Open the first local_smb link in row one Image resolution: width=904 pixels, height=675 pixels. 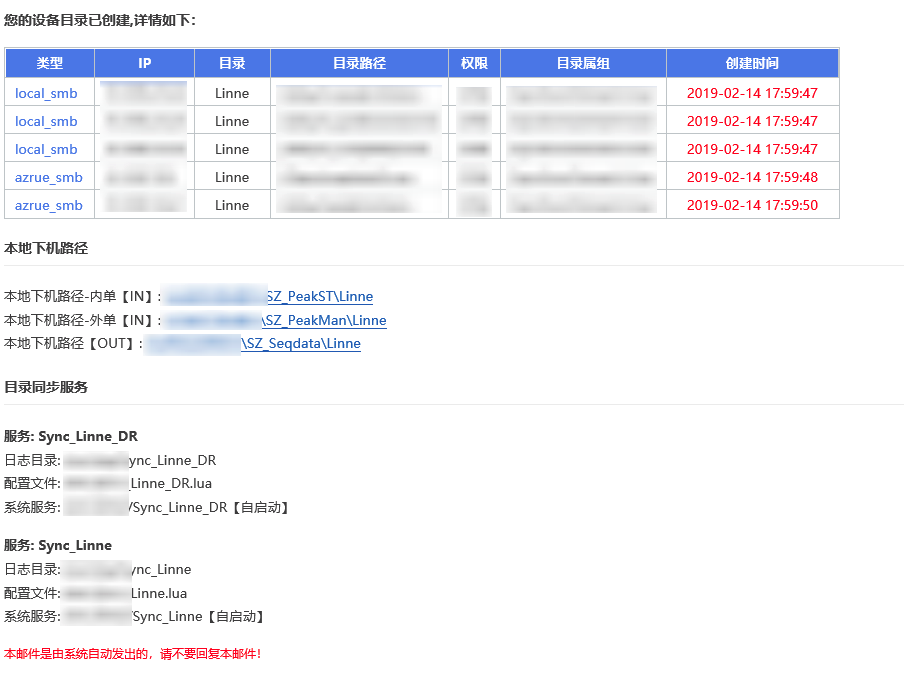pyautogui.click(x=47, y=93)
